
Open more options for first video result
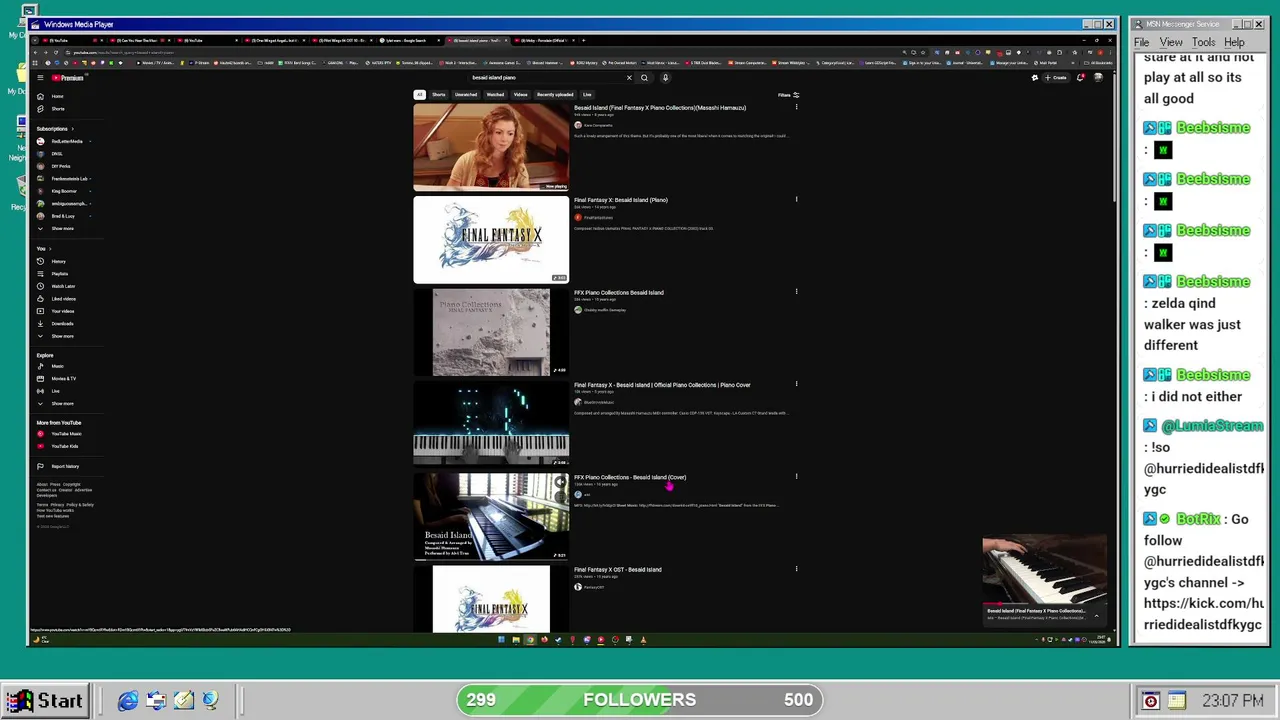(796, 107)
